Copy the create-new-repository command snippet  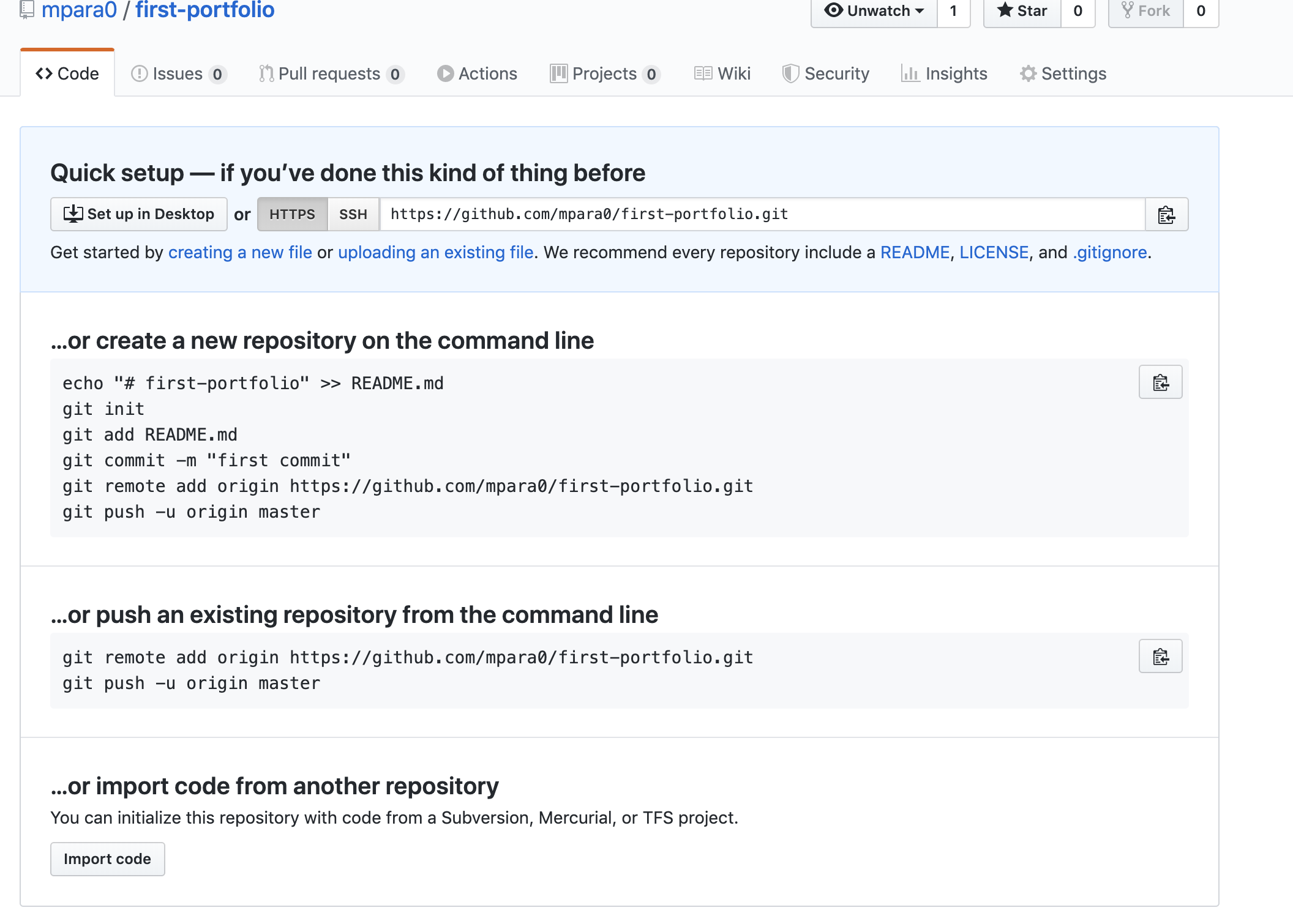pyautogui.click(x=1160, y=382)
